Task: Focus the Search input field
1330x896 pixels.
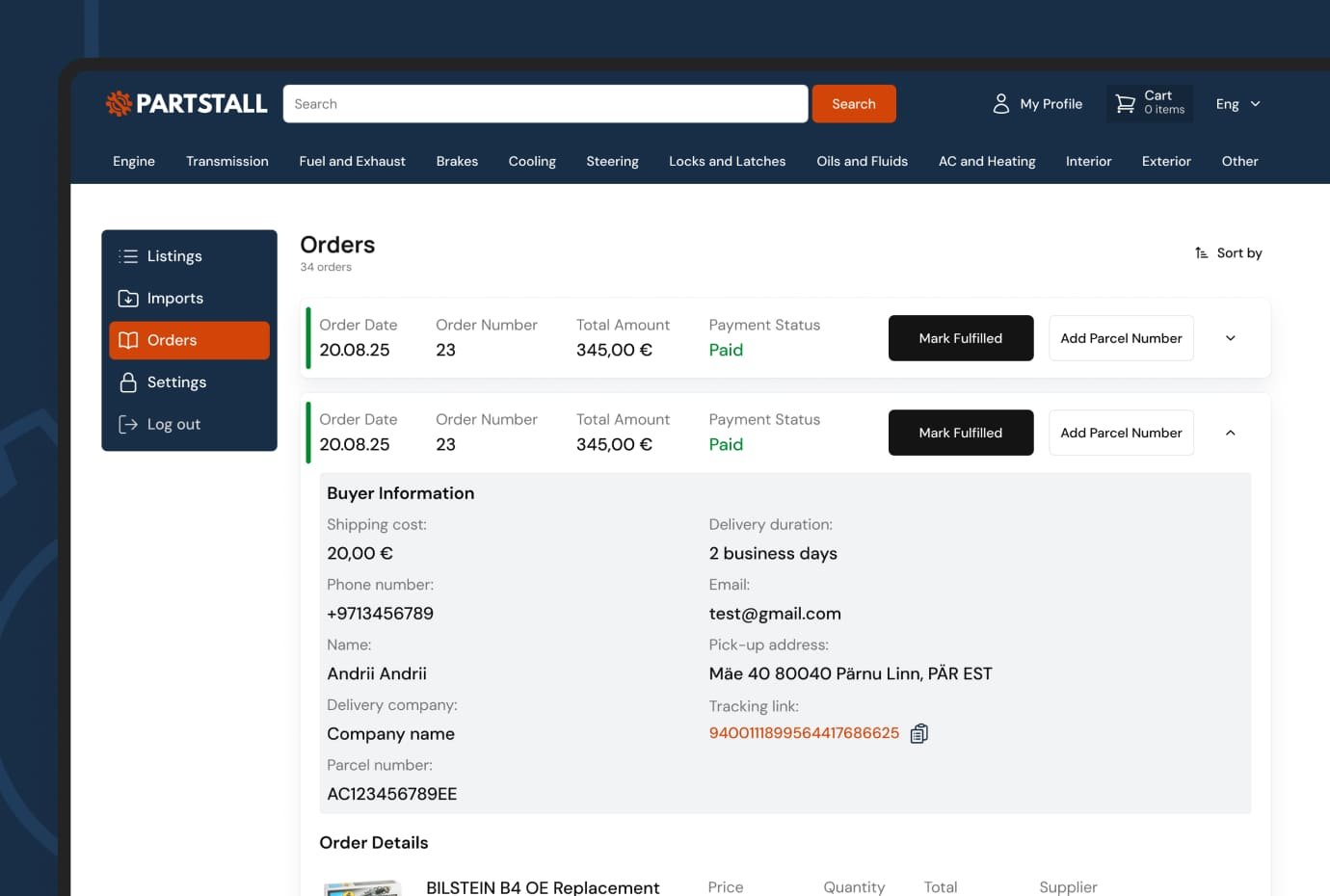Action: 545,104
